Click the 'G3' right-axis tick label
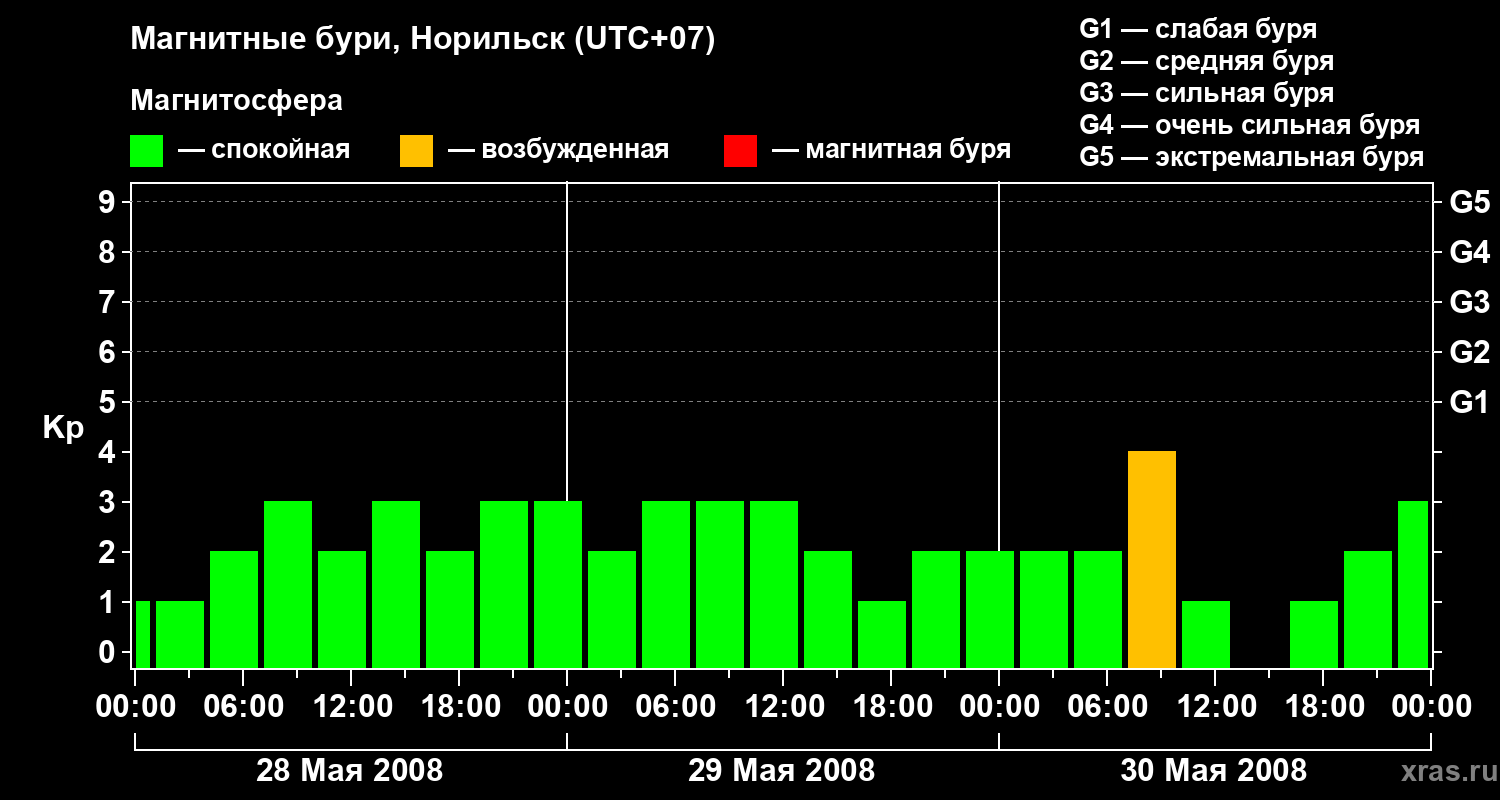The width and height of the screenshot is (1500, 800). [1470, 303]
